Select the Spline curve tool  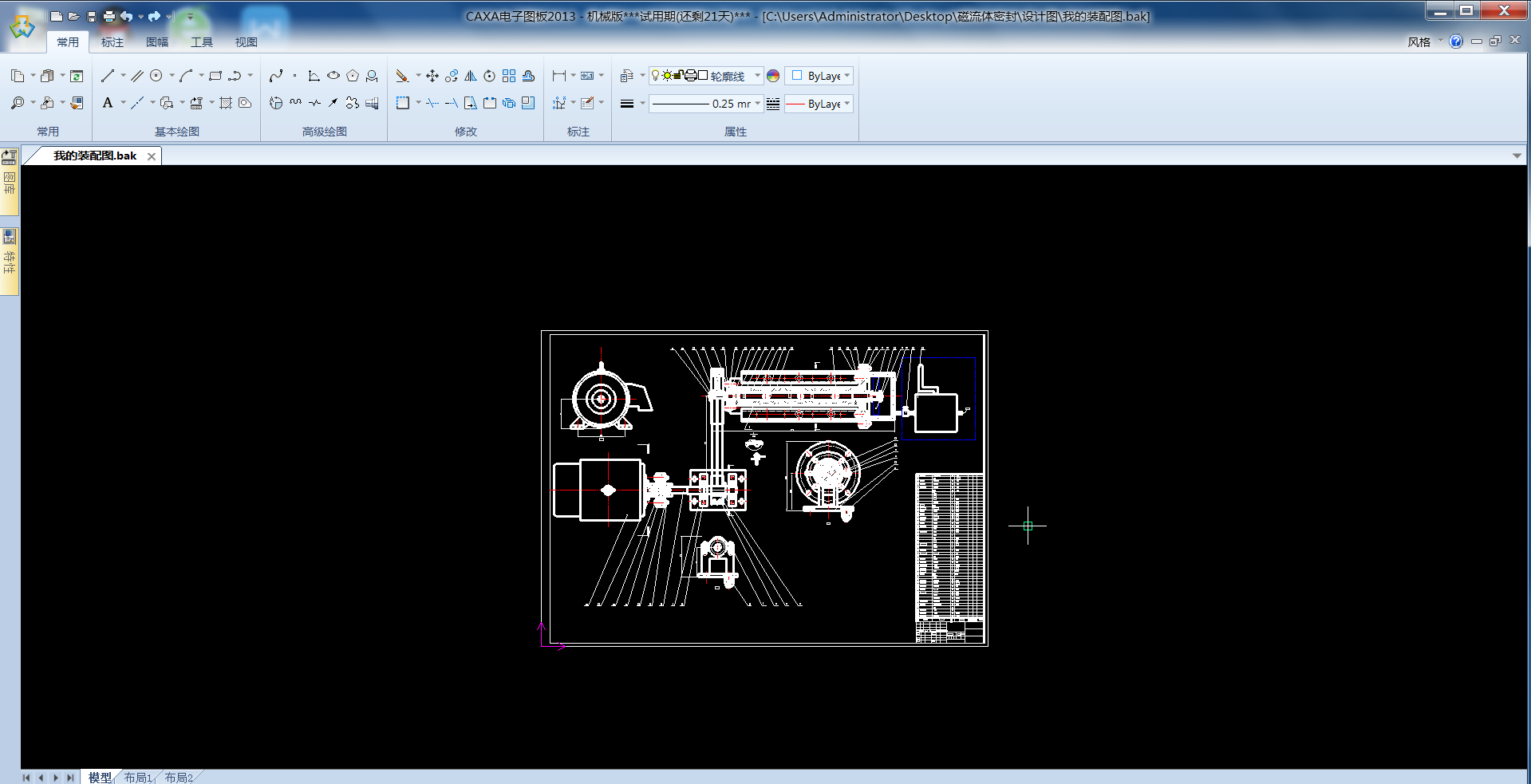[276, 76]
